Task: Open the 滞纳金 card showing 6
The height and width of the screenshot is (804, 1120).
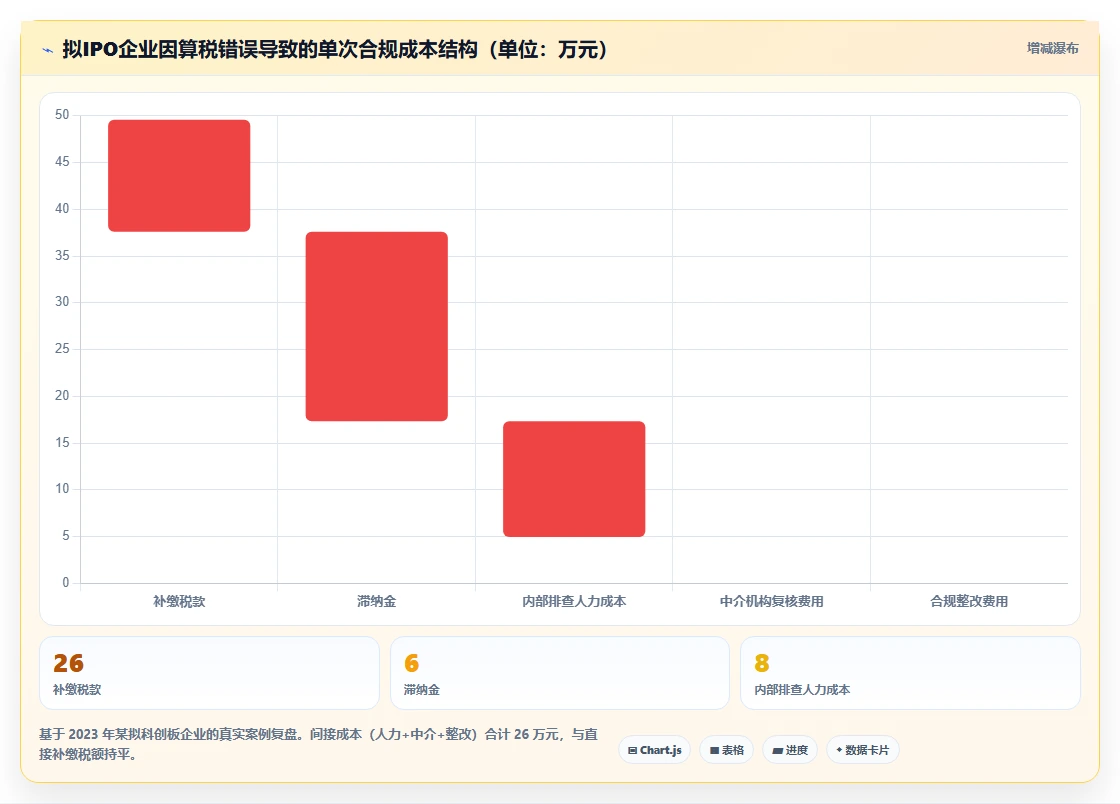Action: 560,673
